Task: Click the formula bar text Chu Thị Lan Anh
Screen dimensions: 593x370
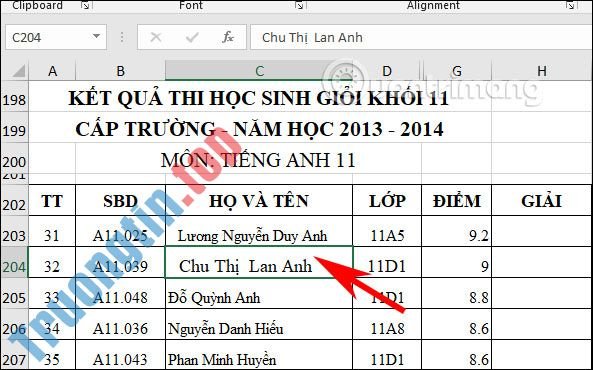Action: click(x=312, y=37)
